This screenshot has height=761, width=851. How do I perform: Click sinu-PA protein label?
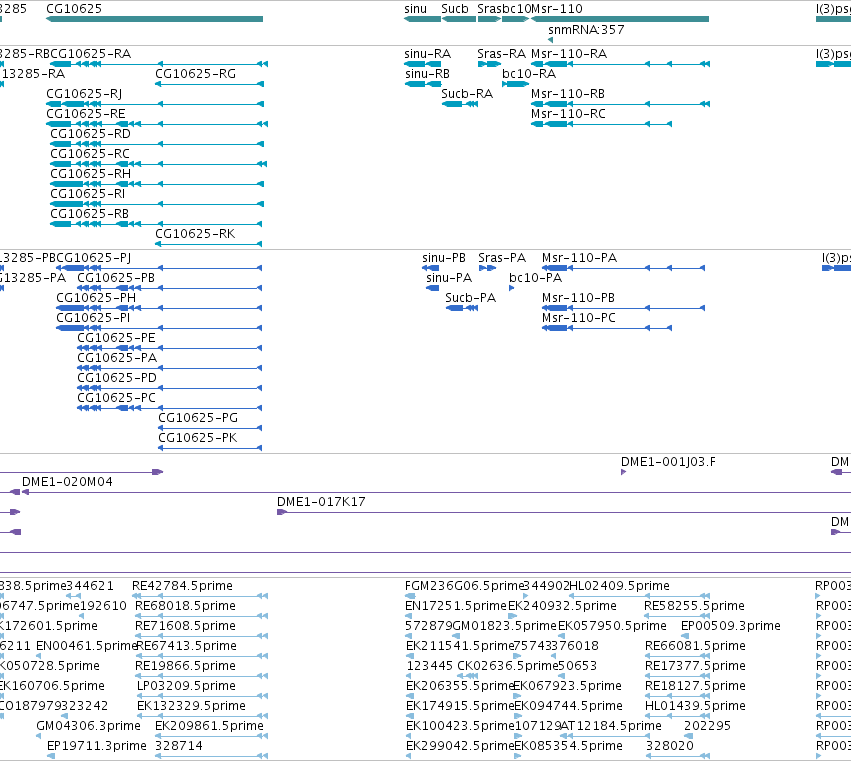(449, 278)
